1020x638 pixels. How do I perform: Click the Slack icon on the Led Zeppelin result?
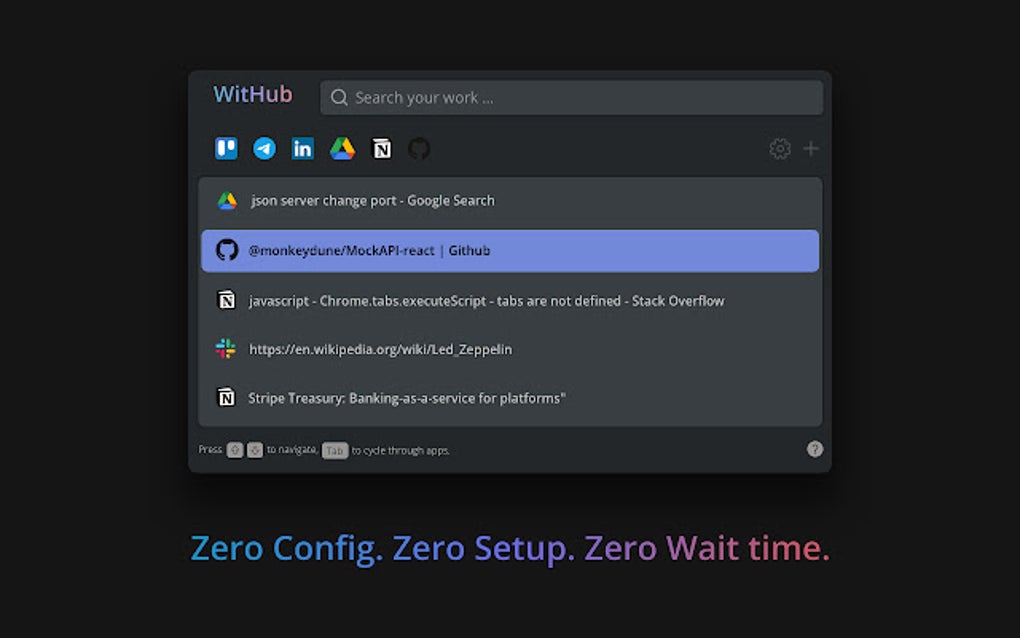(224, 348)
